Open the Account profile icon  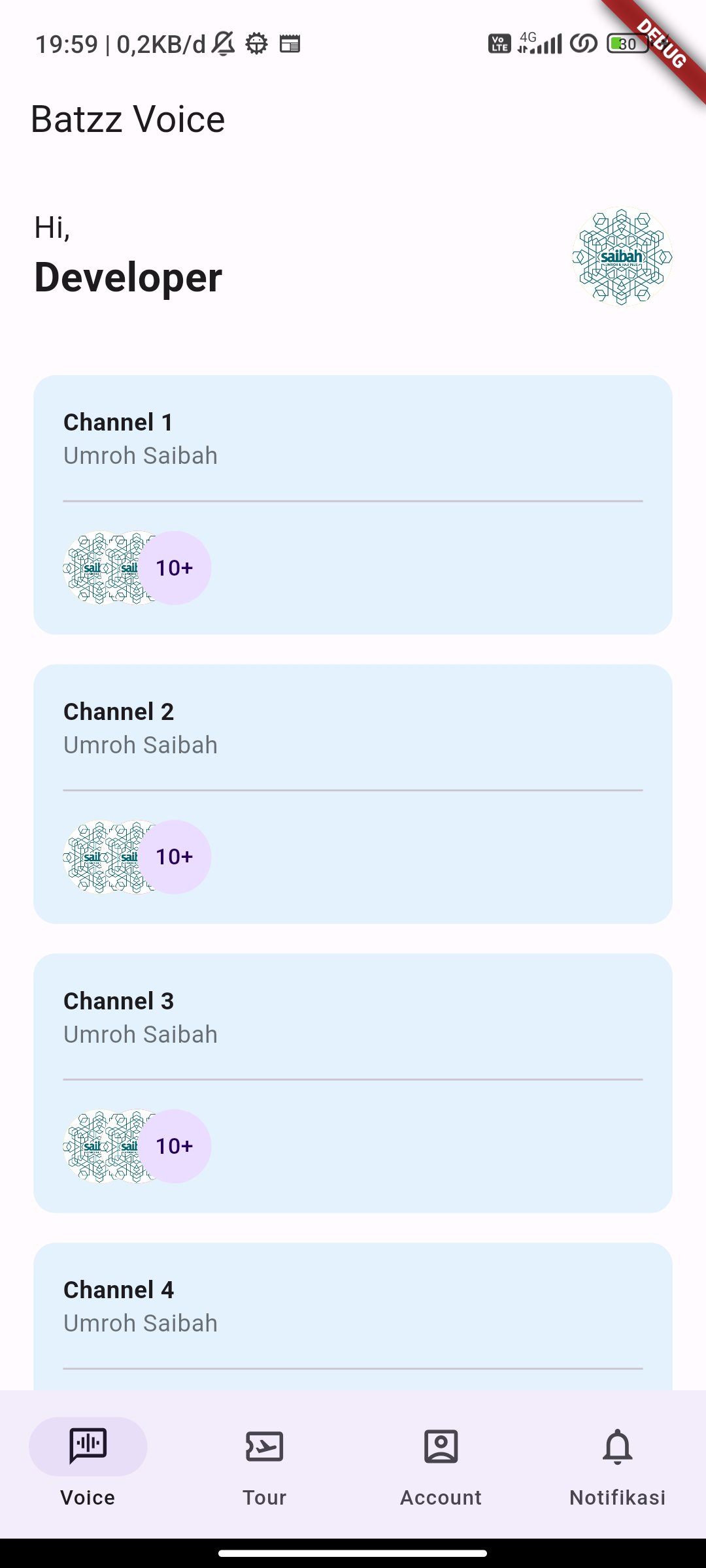point(441,1446)
